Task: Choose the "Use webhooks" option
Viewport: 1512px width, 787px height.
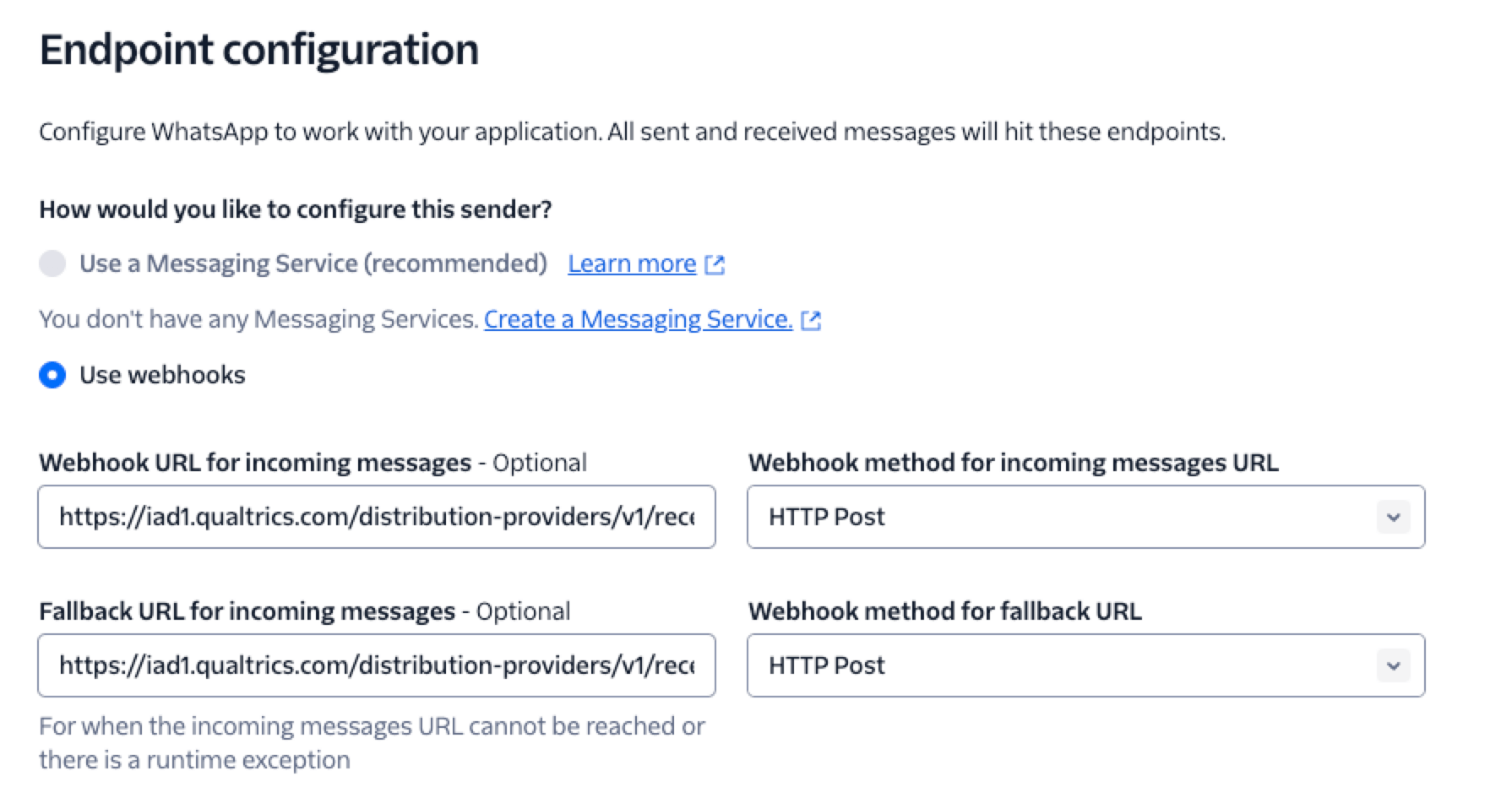Action: [52, 375]
